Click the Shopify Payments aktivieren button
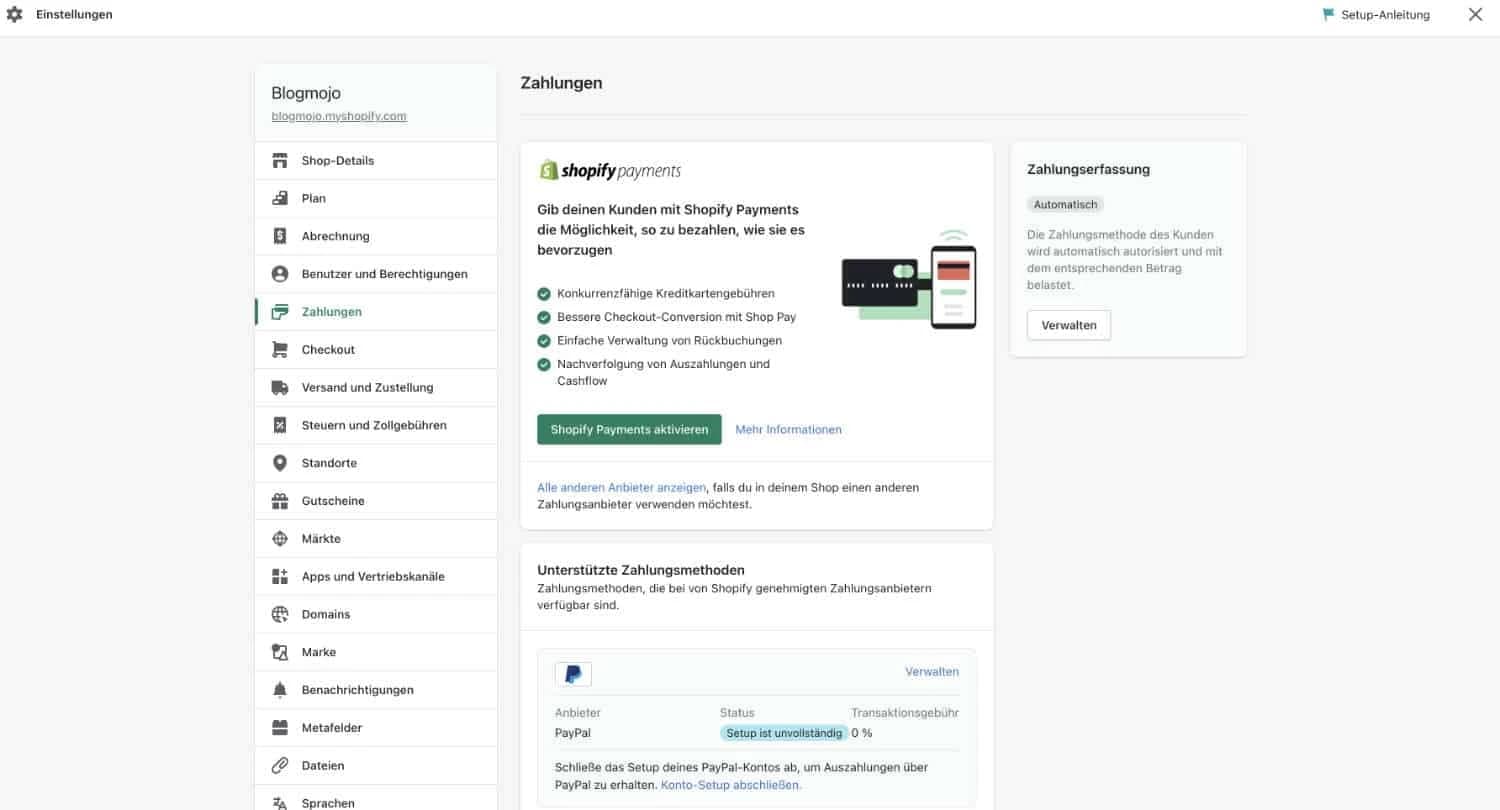This screenshot has height=810, width=1500. point(628,429)
